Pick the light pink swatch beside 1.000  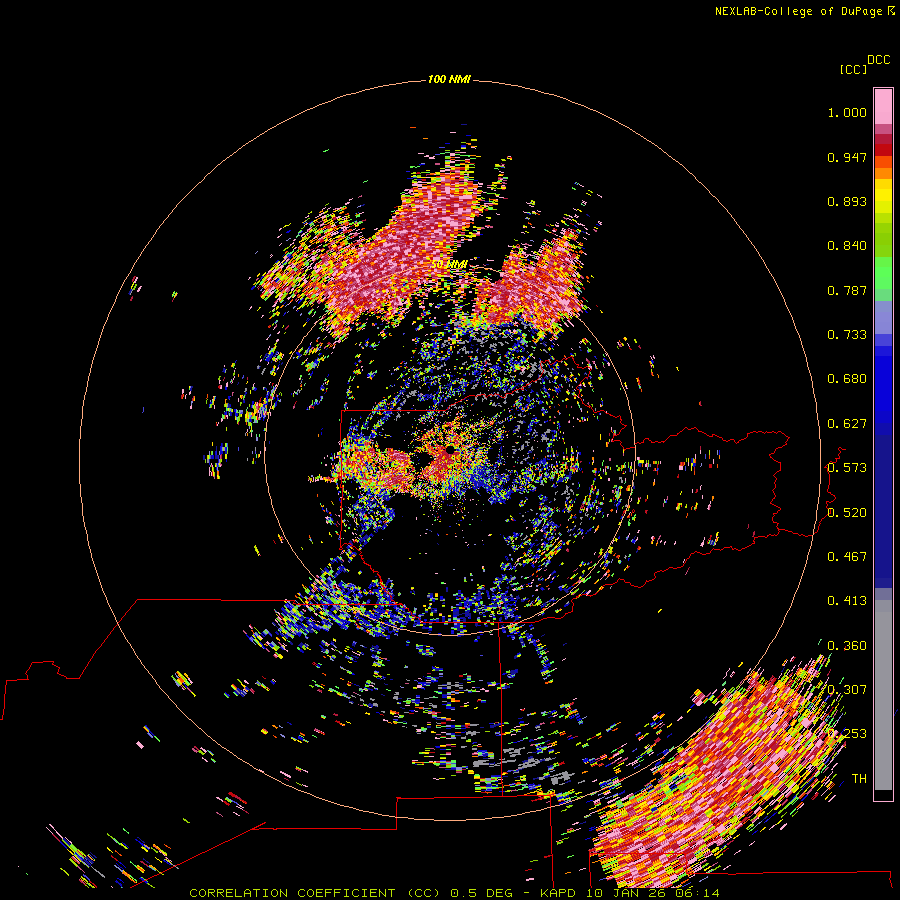(x=883, y=107)
